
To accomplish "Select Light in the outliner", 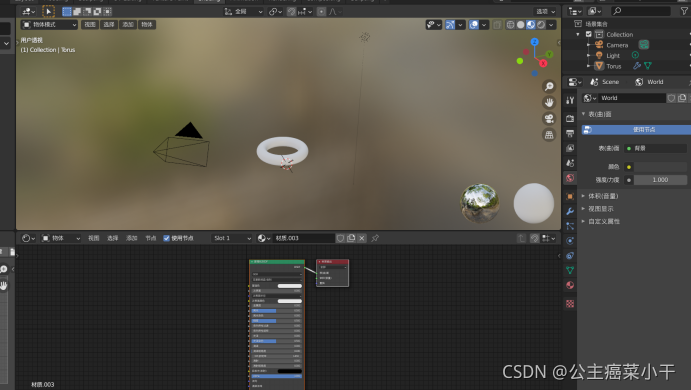I will tap(613, 56).
